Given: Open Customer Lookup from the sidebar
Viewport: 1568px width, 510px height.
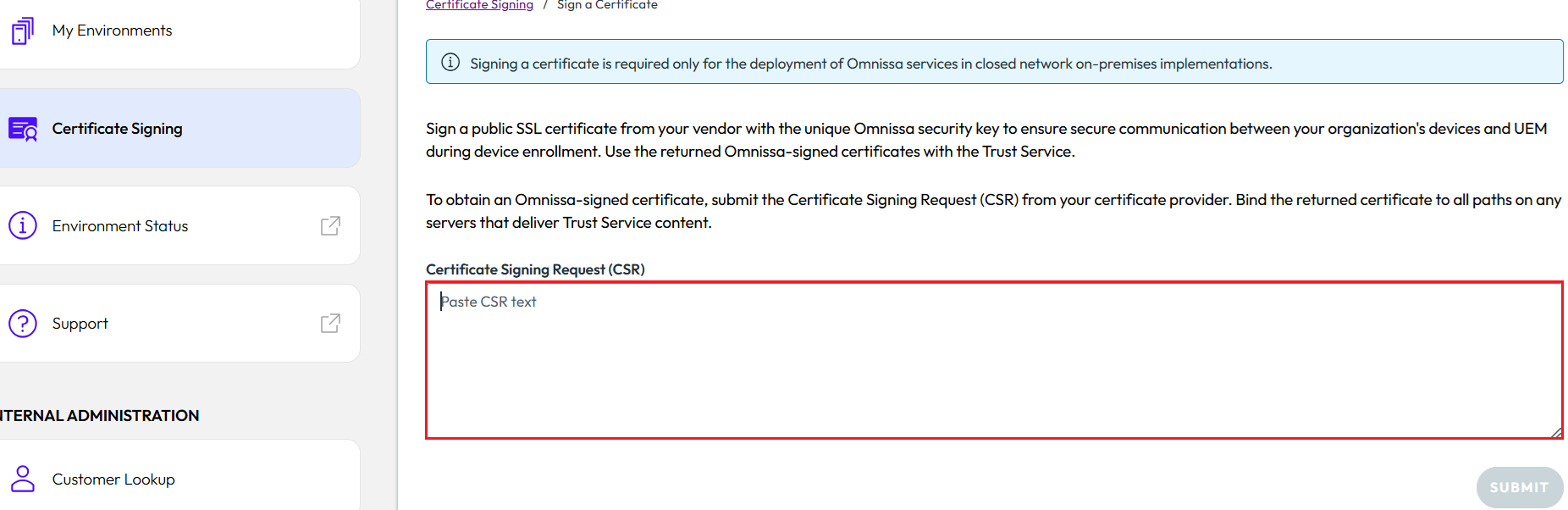Looking at the screenshot, I should 113,479.
